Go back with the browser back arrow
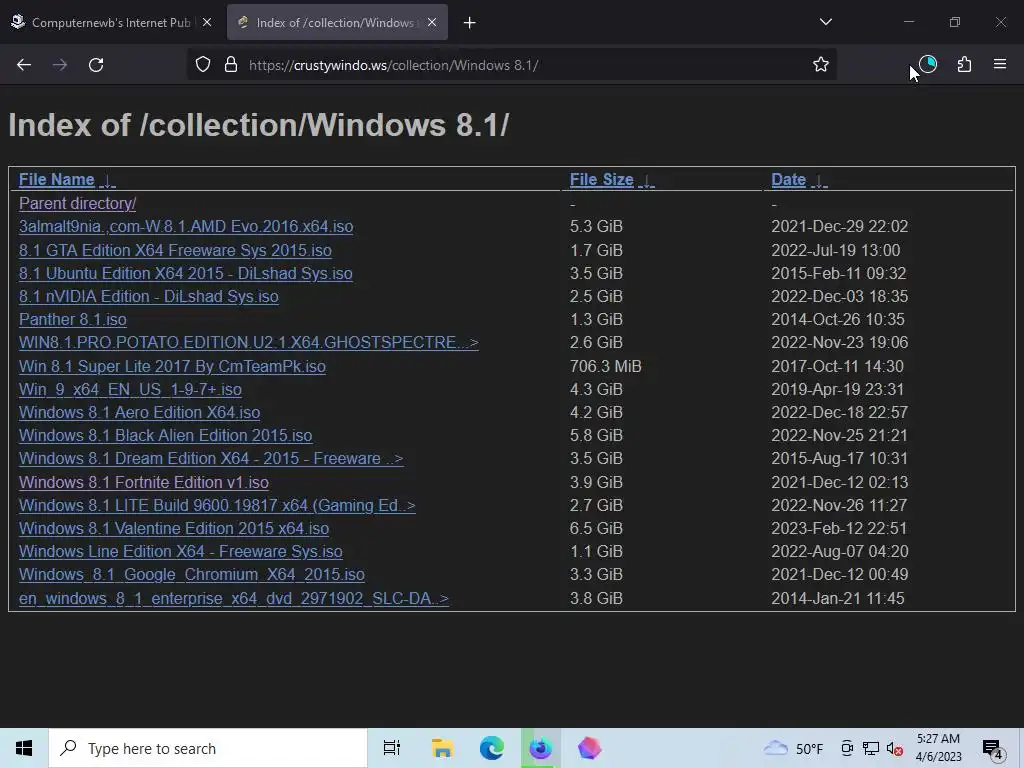The width and height of the screenshot is (1024, 768). point(24,65)
